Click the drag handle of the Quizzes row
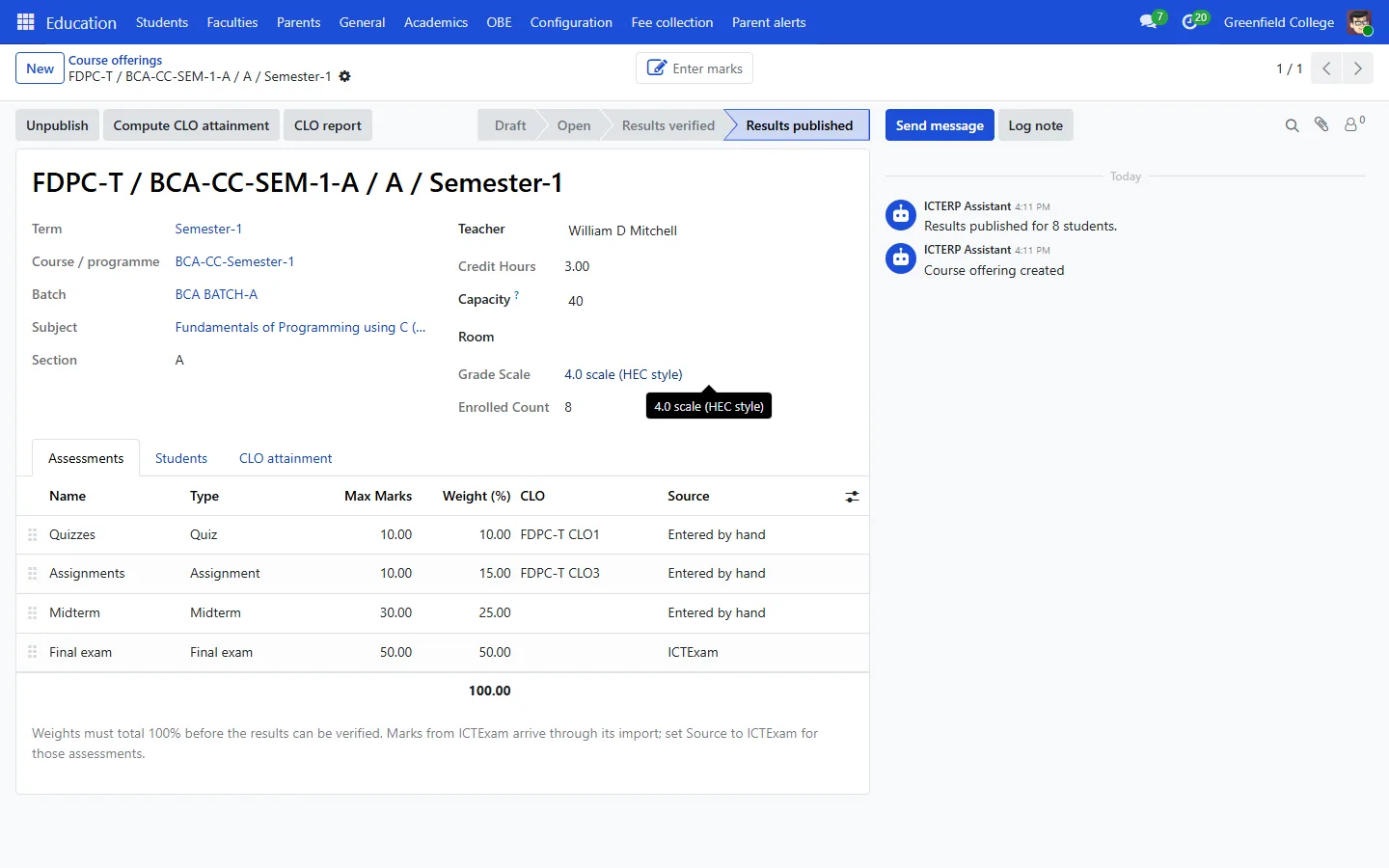Image resolution: width=1389 pixels, height=868 pixels. click(32, 534)
